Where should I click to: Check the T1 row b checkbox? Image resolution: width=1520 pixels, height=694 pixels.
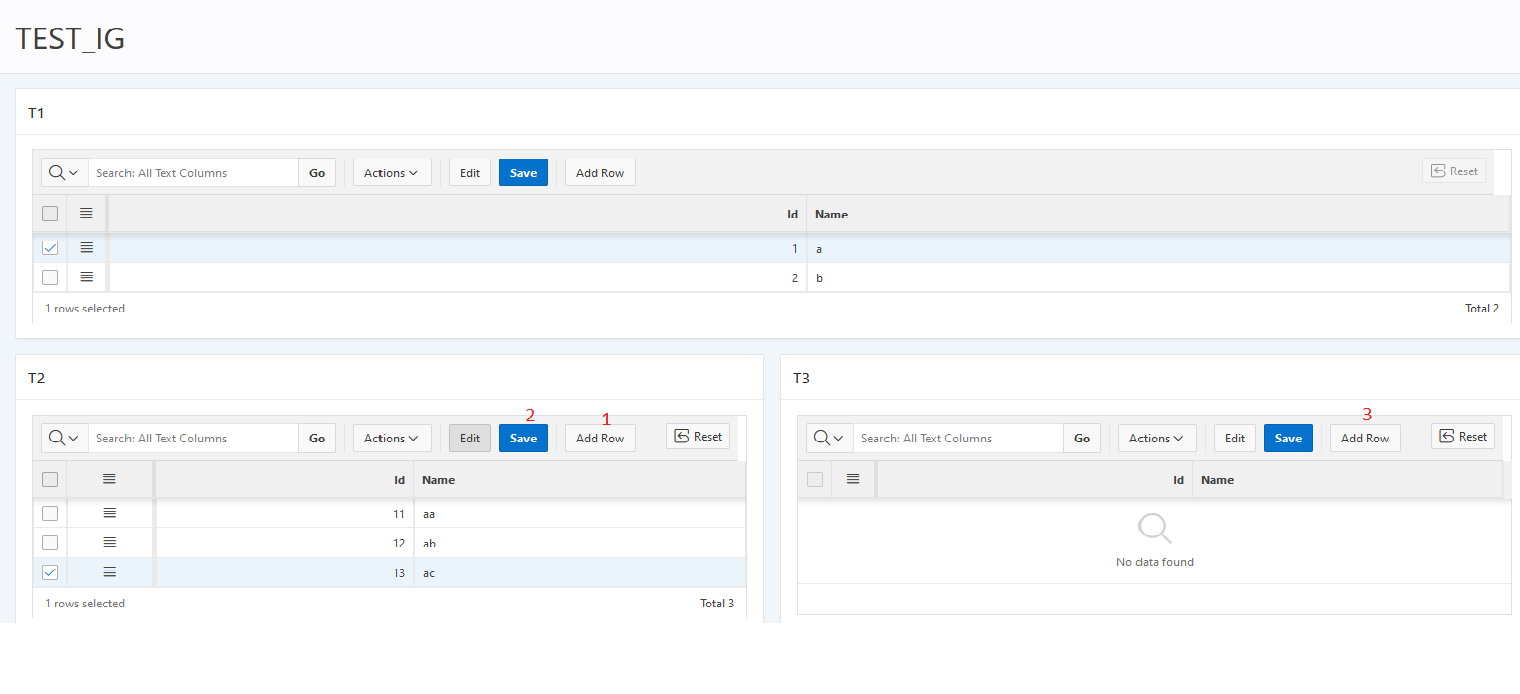coord(50,277)
